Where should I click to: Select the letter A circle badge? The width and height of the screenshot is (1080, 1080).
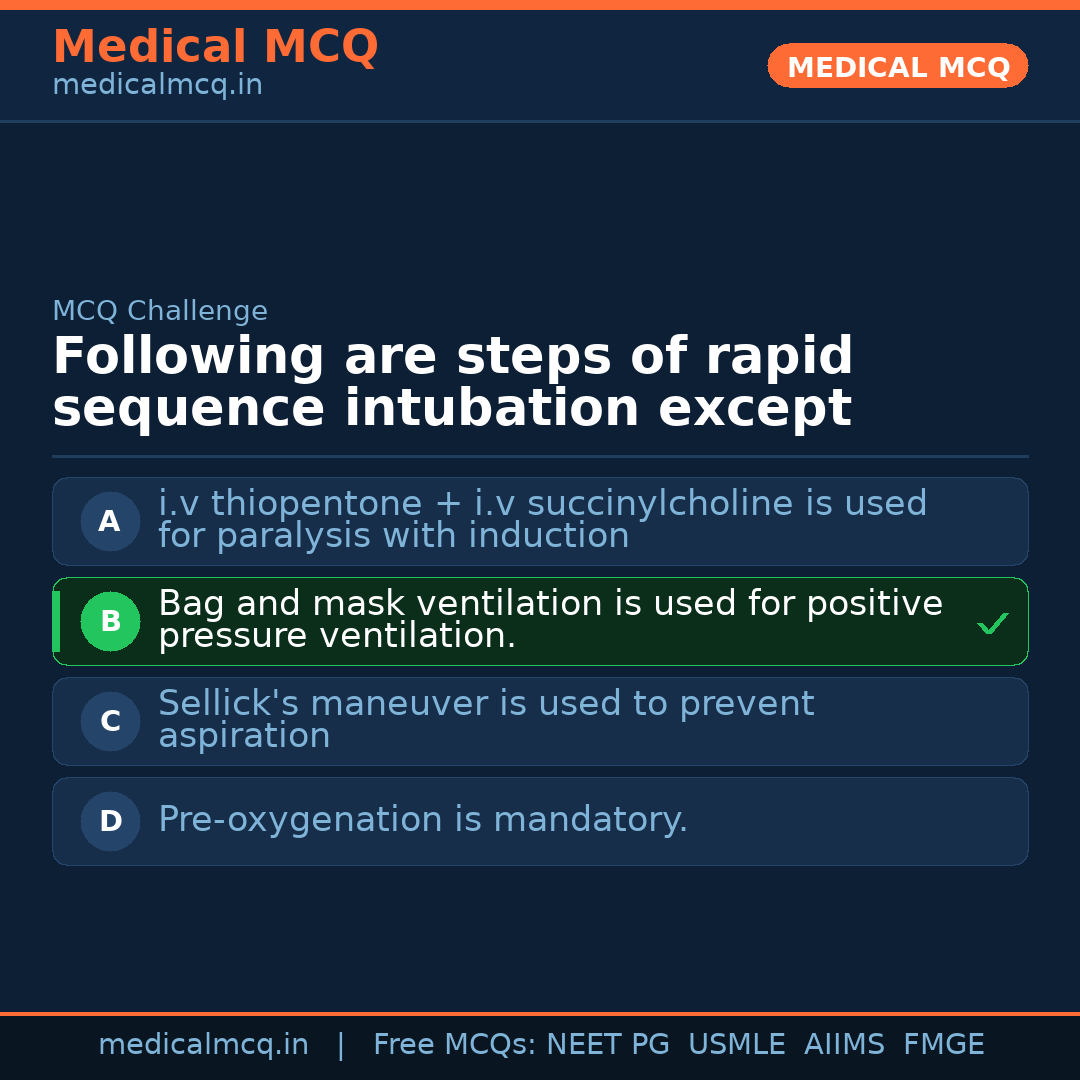point(110,521)
